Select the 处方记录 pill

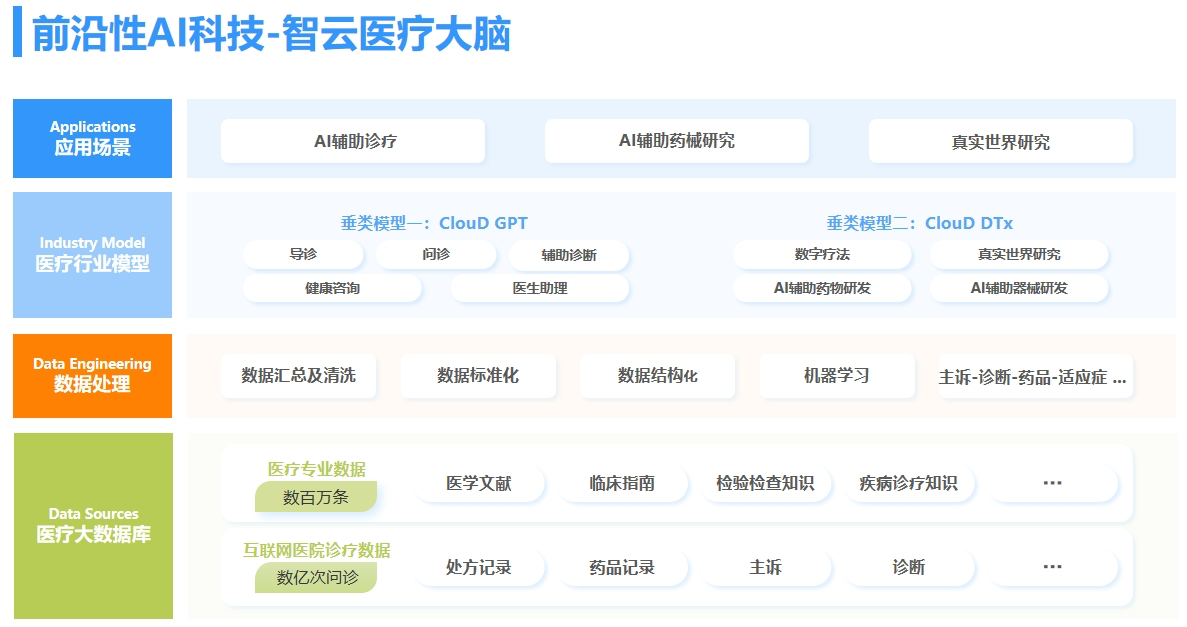click(478, 567)
